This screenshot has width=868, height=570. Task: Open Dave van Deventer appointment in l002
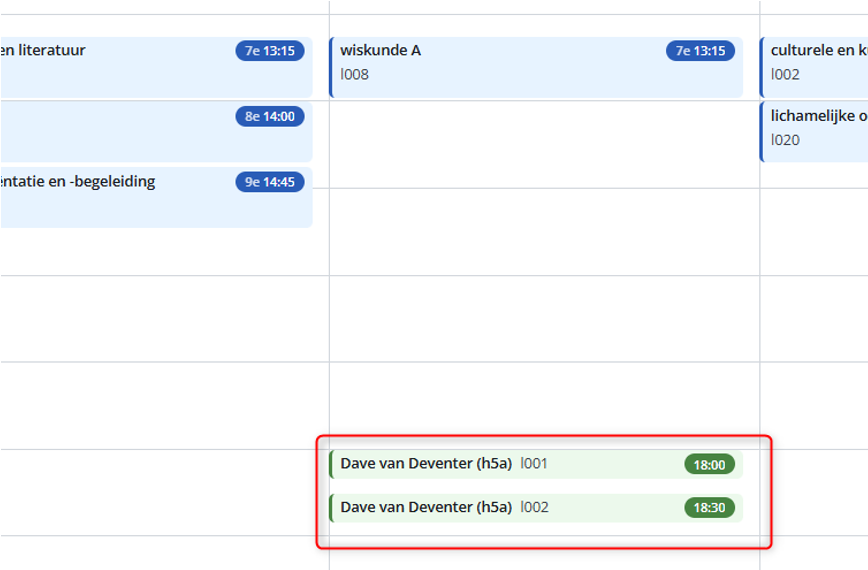point(425,508)
